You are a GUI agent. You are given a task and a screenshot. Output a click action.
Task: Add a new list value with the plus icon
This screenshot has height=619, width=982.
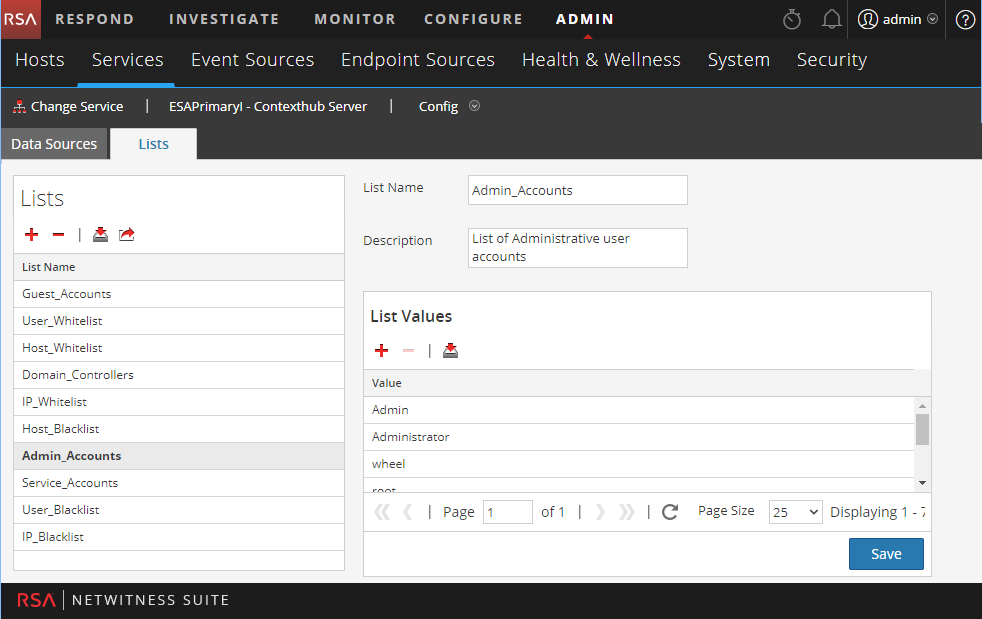381,350
